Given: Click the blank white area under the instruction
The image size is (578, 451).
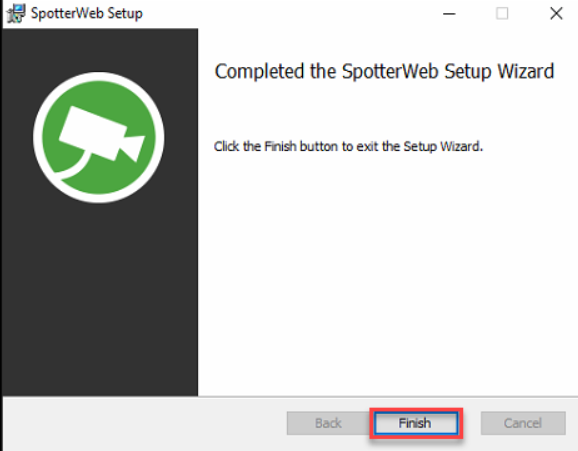Looking at the screenshot, I should point(387,273).
